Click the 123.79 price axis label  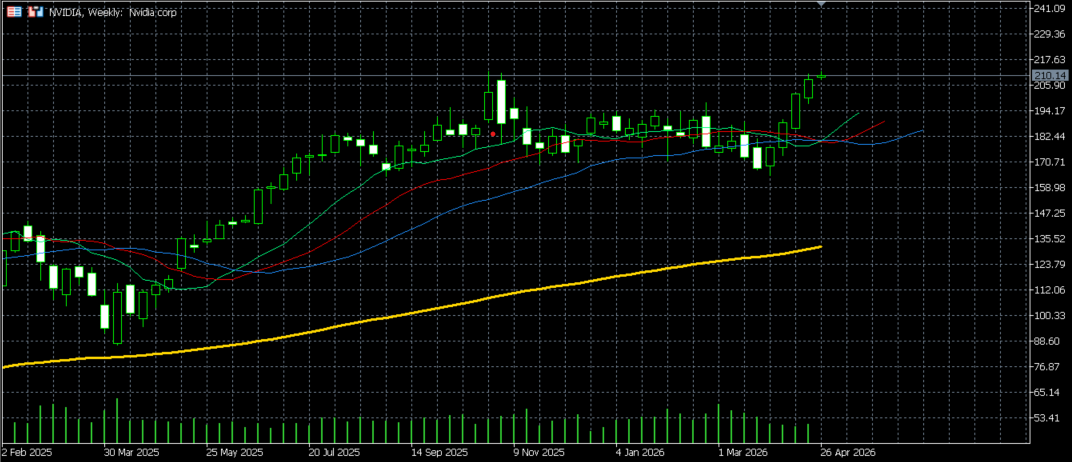pyautogui.click(x=1051, y=264)
